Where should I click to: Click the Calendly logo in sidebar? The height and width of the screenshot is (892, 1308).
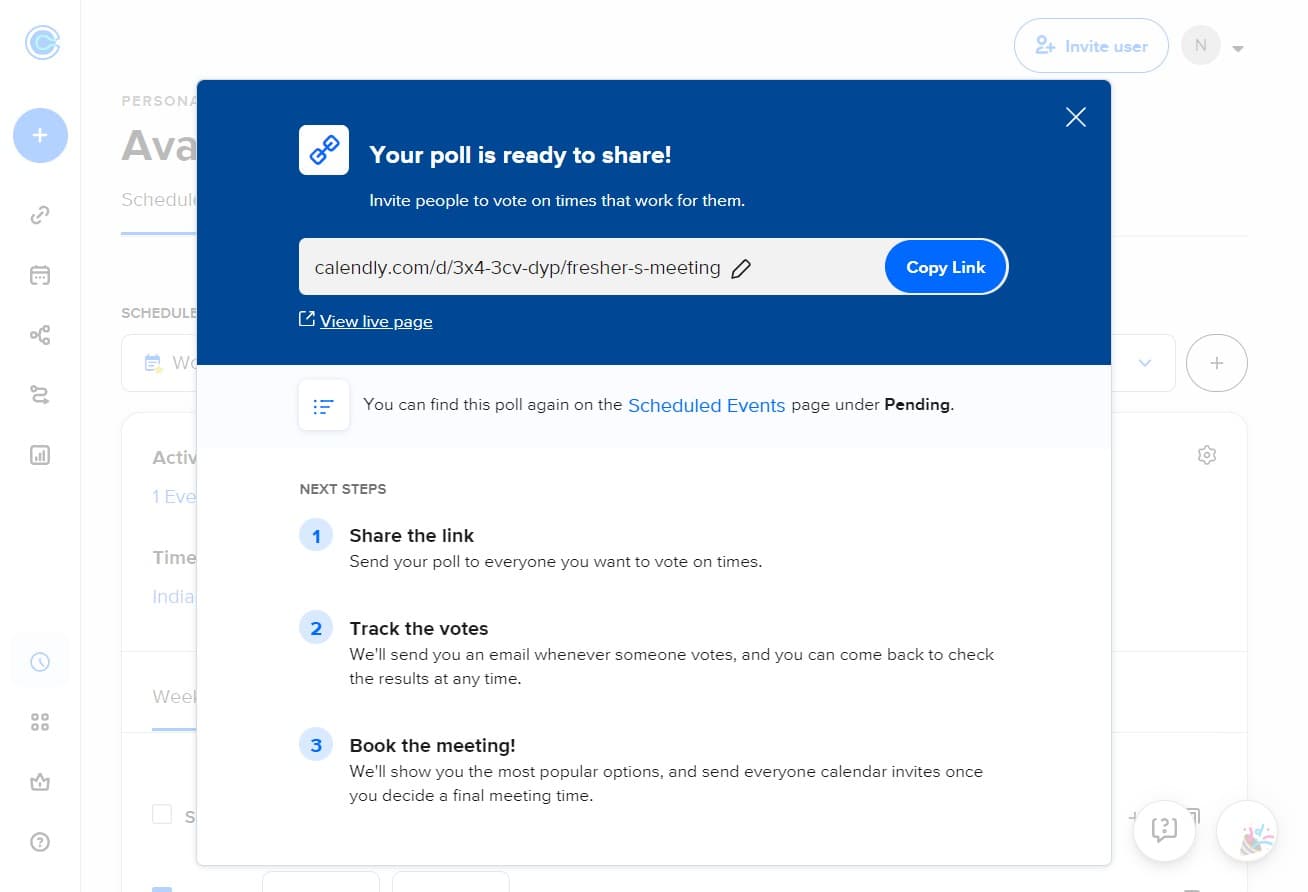(41, 43)
